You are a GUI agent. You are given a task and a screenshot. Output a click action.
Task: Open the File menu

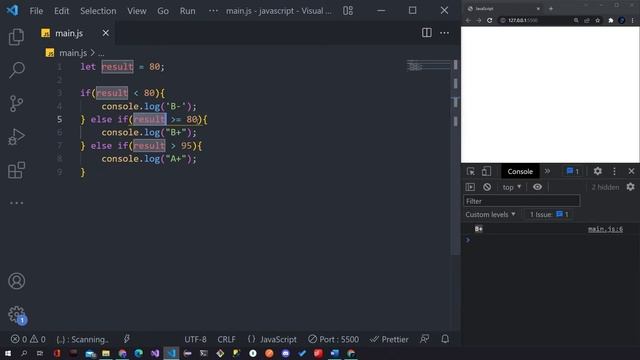(36, 11)
